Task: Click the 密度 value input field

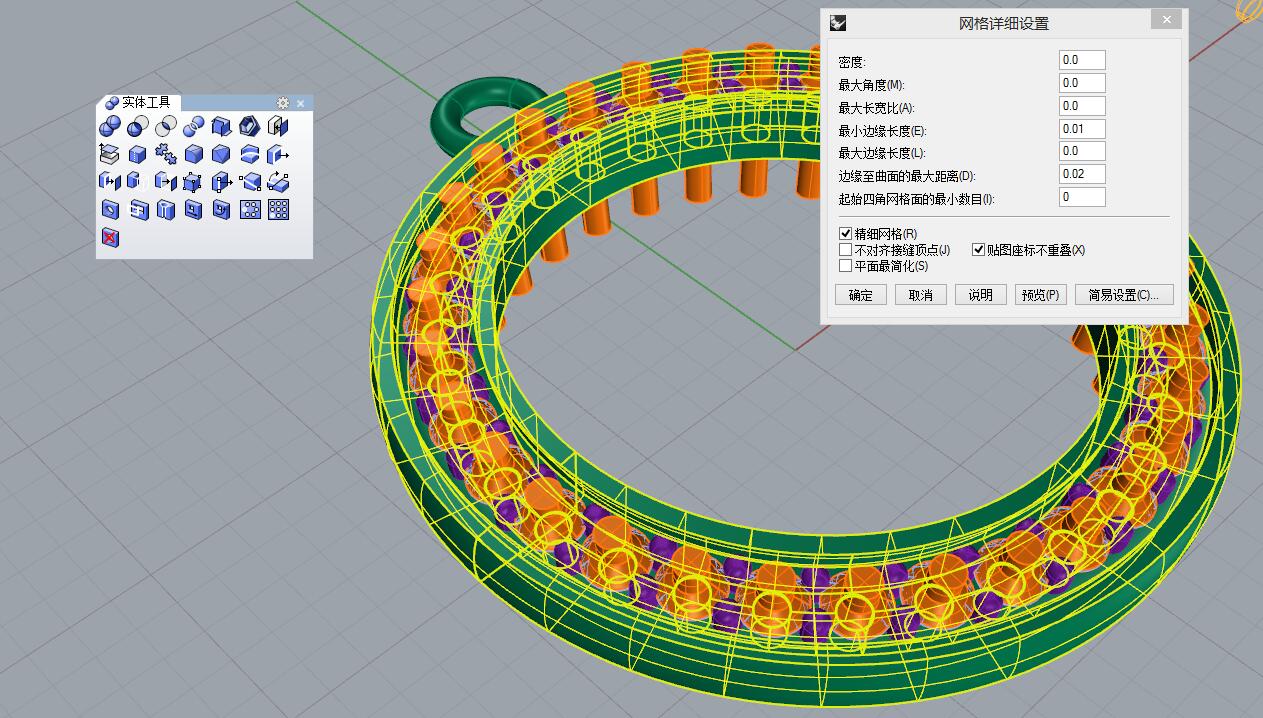Action: [x=1082, y=61]
